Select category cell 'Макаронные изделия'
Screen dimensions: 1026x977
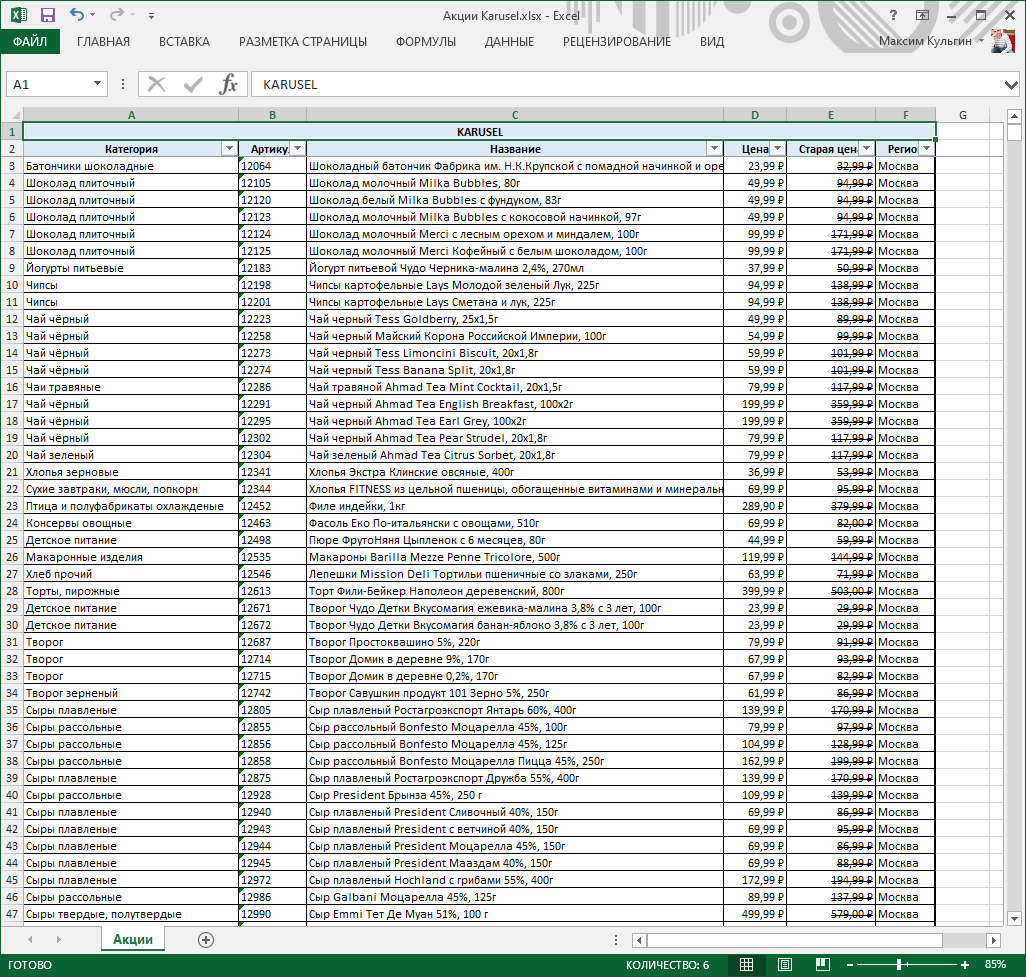[x=131, y=558]
